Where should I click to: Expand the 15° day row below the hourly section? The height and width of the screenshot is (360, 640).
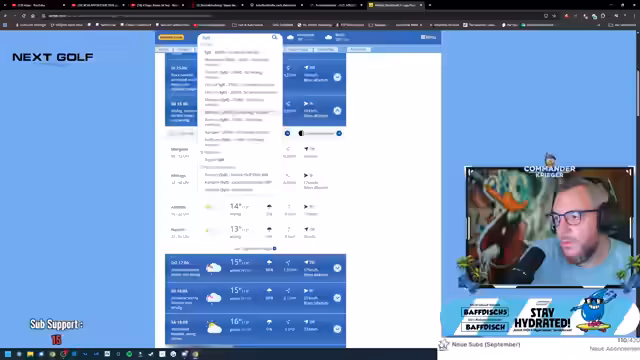[337, 268]
